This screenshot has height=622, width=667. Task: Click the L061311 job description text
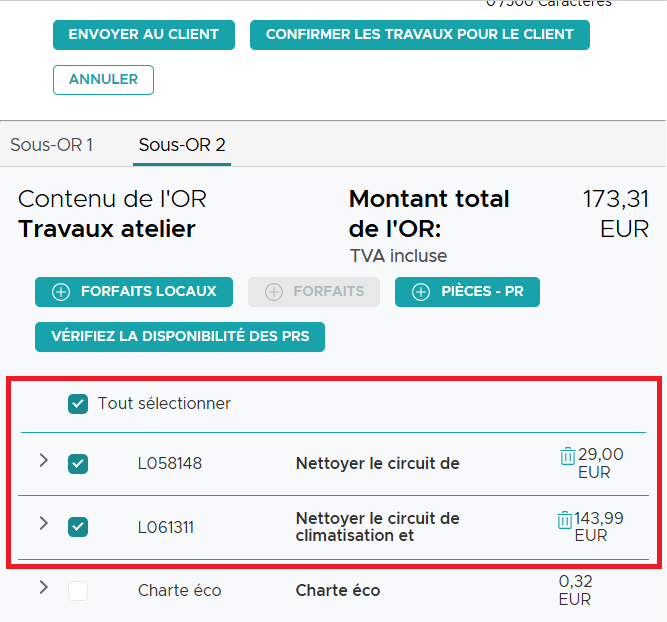[x=377, y=527]
